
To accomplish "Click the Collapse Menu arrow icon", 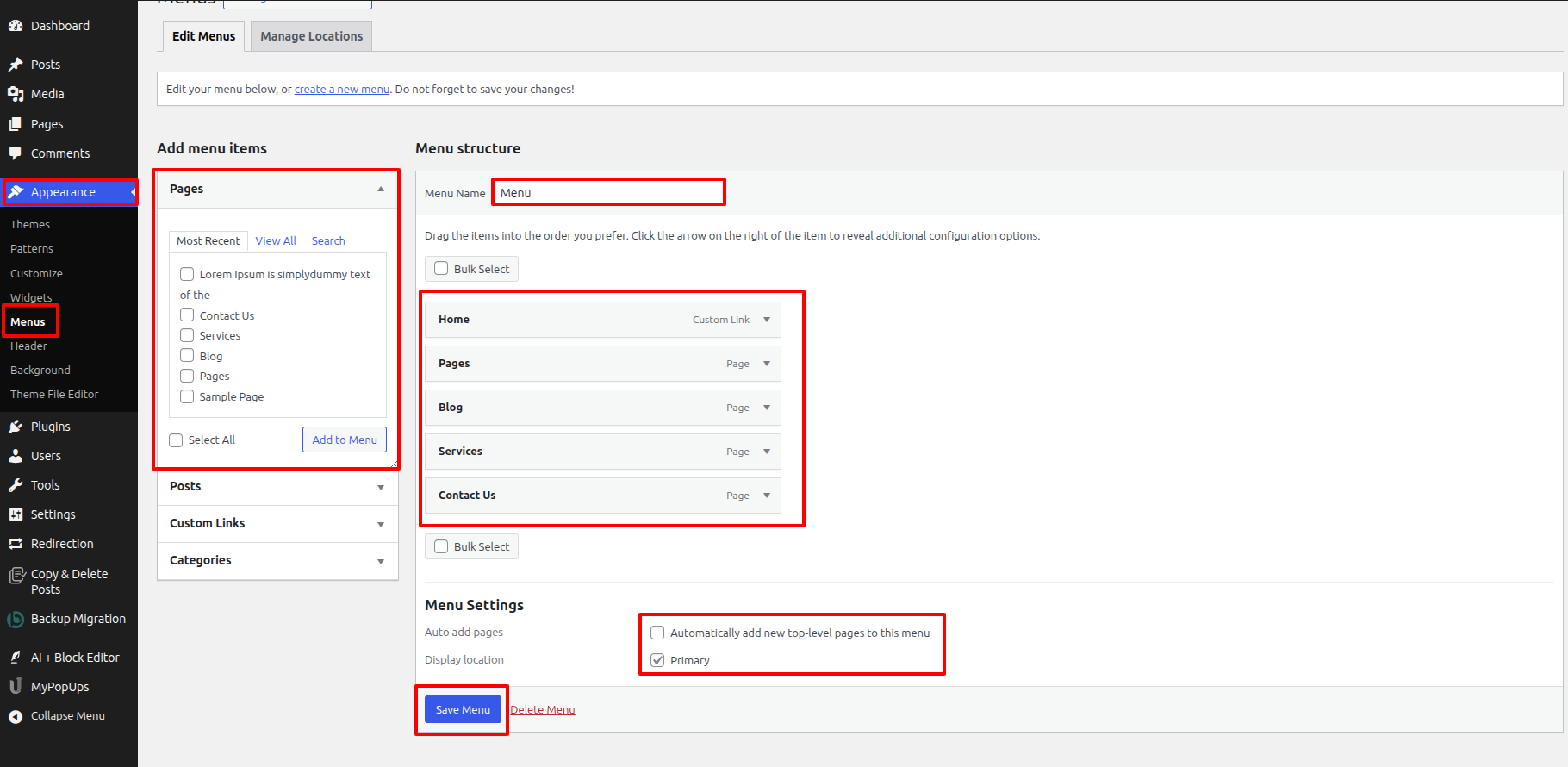I will (x=16, y=716).
